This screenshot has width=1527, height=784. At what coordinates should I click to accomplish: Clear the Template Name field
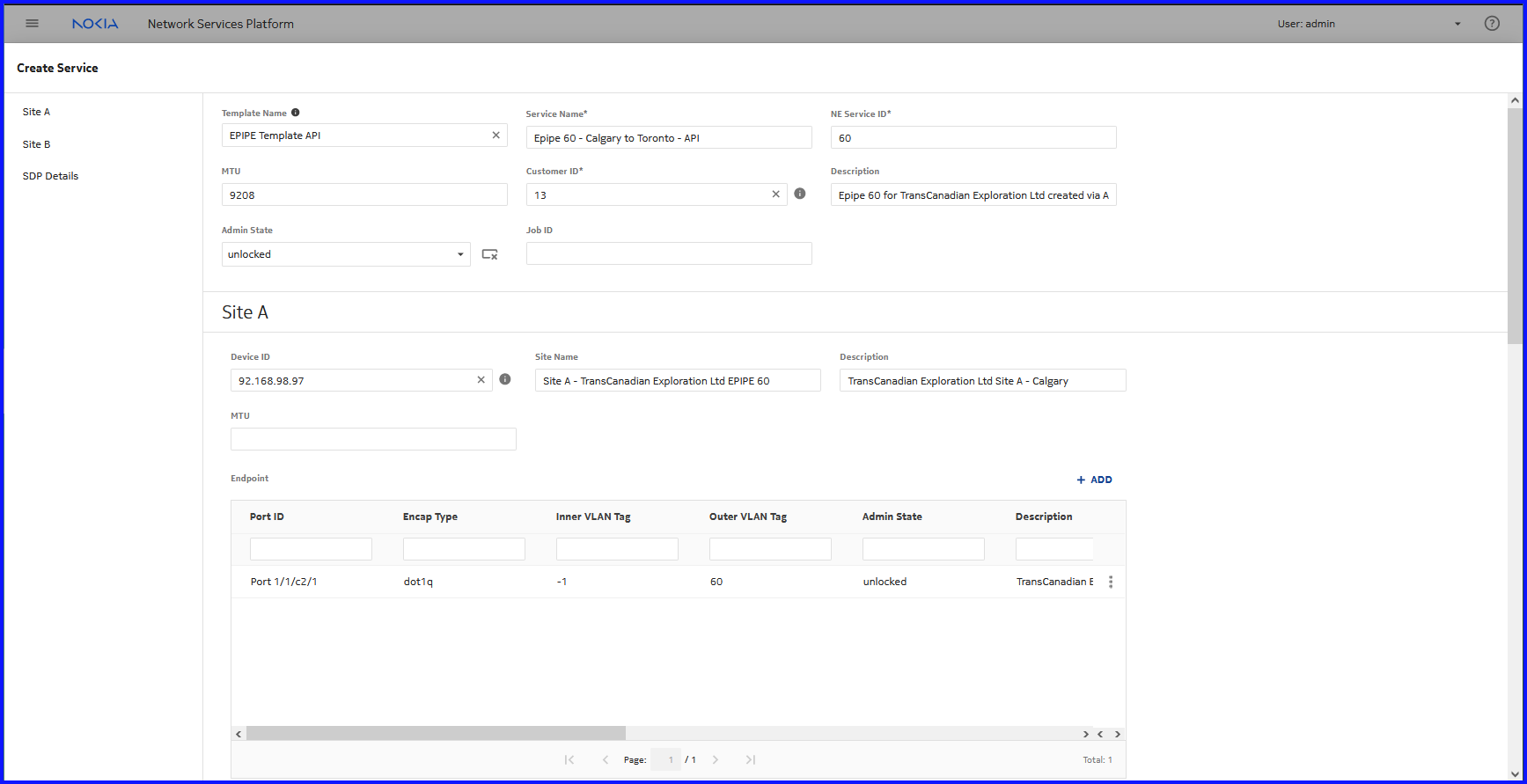(496, 136)
